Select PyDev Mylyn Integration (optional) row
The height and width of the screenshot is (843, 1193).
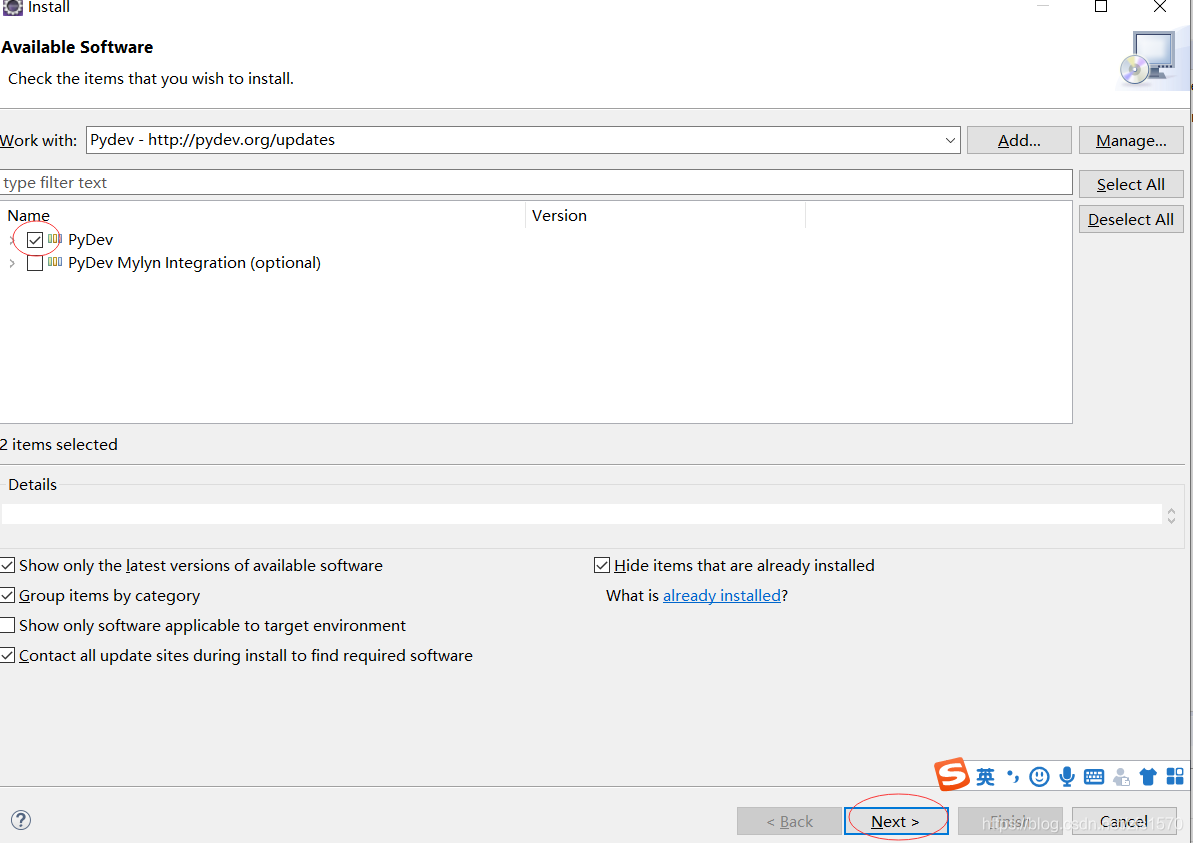pos(194,262)
